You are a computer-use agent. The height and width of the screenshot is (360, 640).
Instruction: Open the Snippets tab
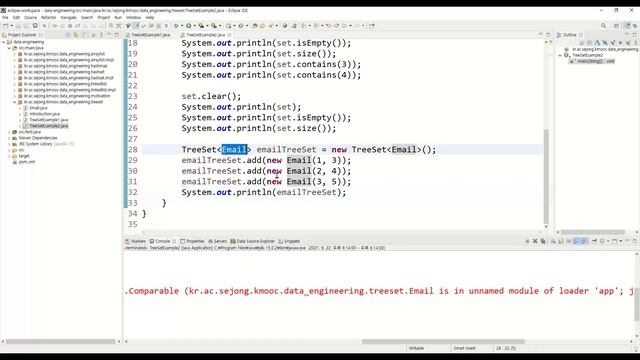click(x=289, y=241)
